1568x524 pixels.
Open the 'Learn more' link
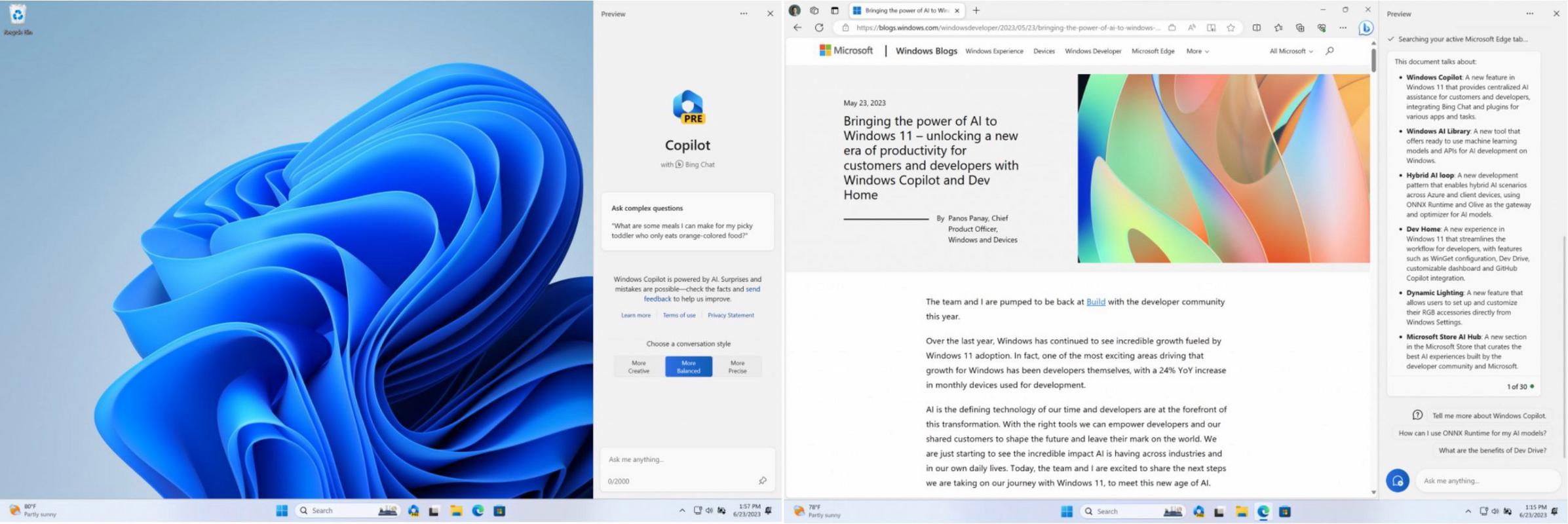[636, 315]
